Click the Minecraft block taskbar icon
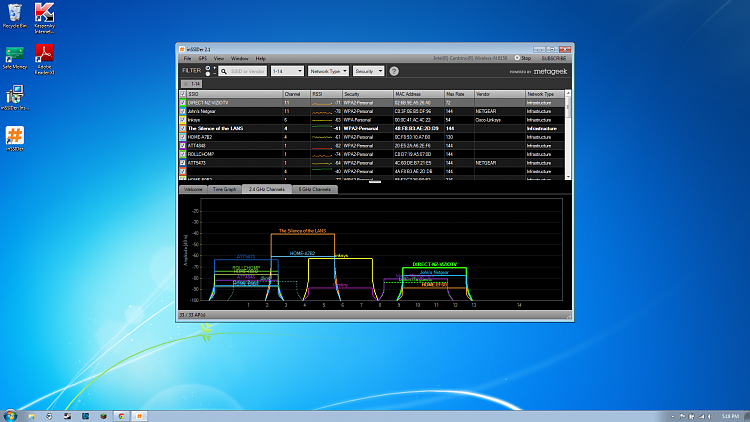This screenshot has height=422, width=750. (103, 416)
